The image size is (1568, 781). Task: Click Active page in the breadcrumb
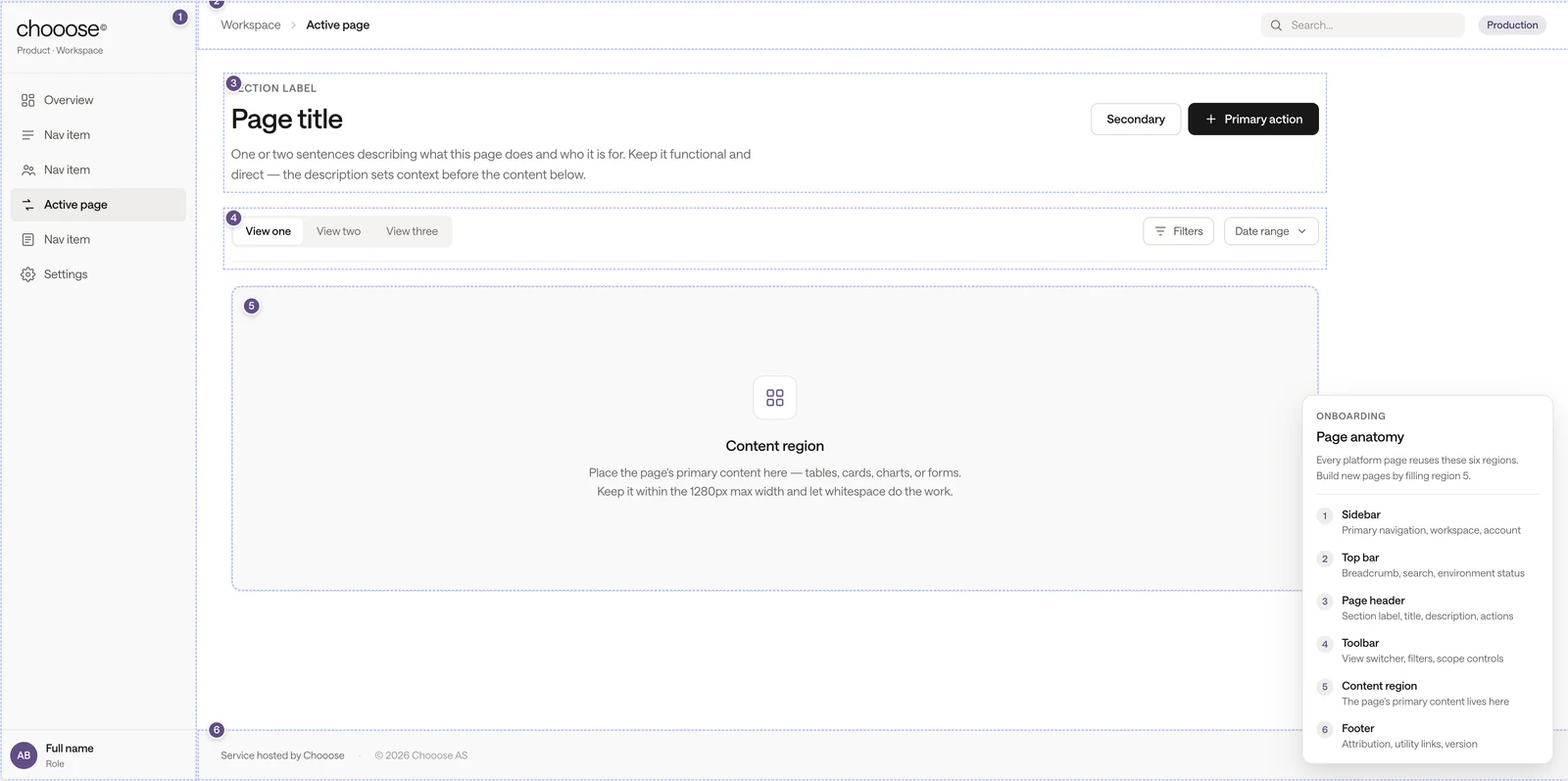pyautogui.click(x=338, y=25)
